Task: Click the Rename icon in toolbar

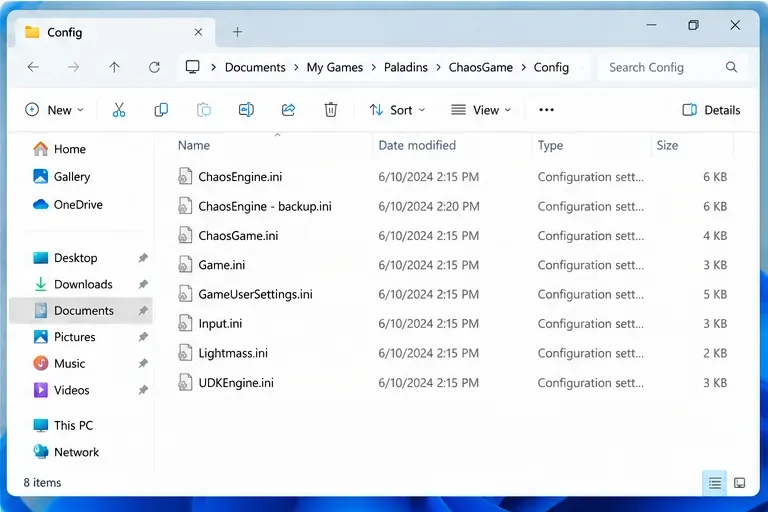Action: [246, 110]
